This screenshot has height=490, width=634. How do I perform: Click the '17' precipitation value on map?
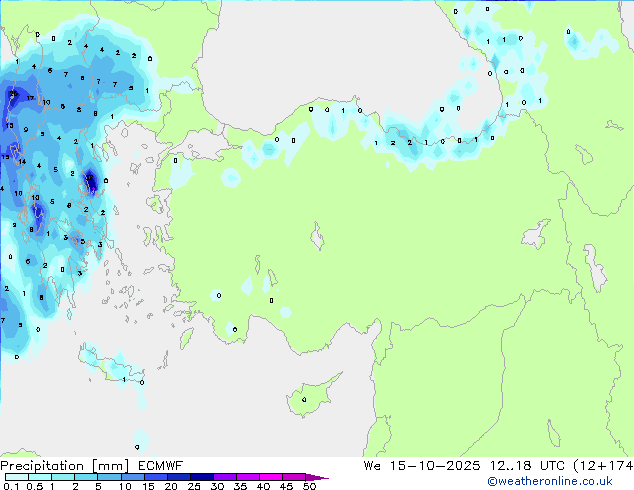(x=30, y=98)
